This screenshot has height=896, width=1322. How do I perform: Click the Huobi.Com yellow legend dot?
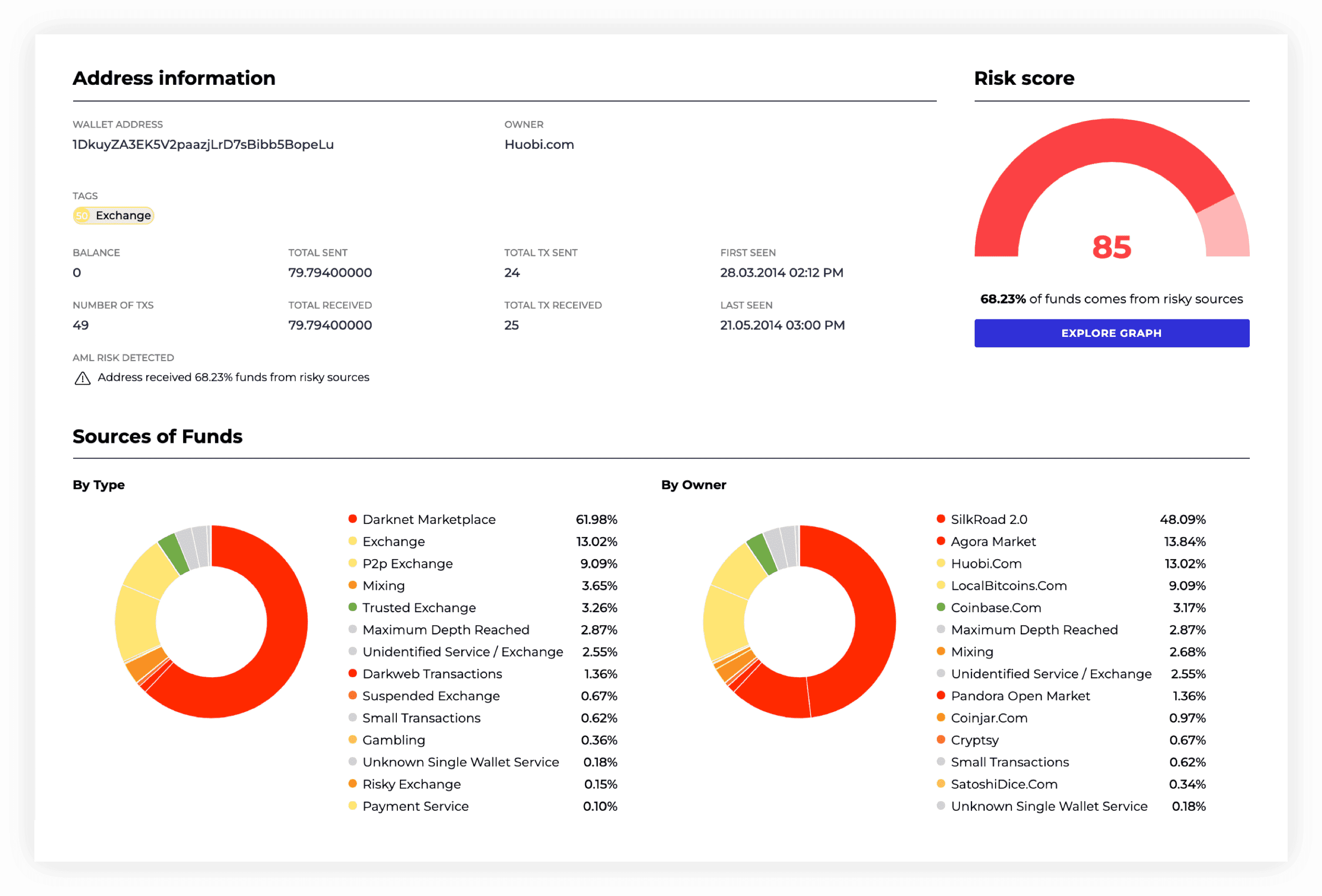pos(941,564)
